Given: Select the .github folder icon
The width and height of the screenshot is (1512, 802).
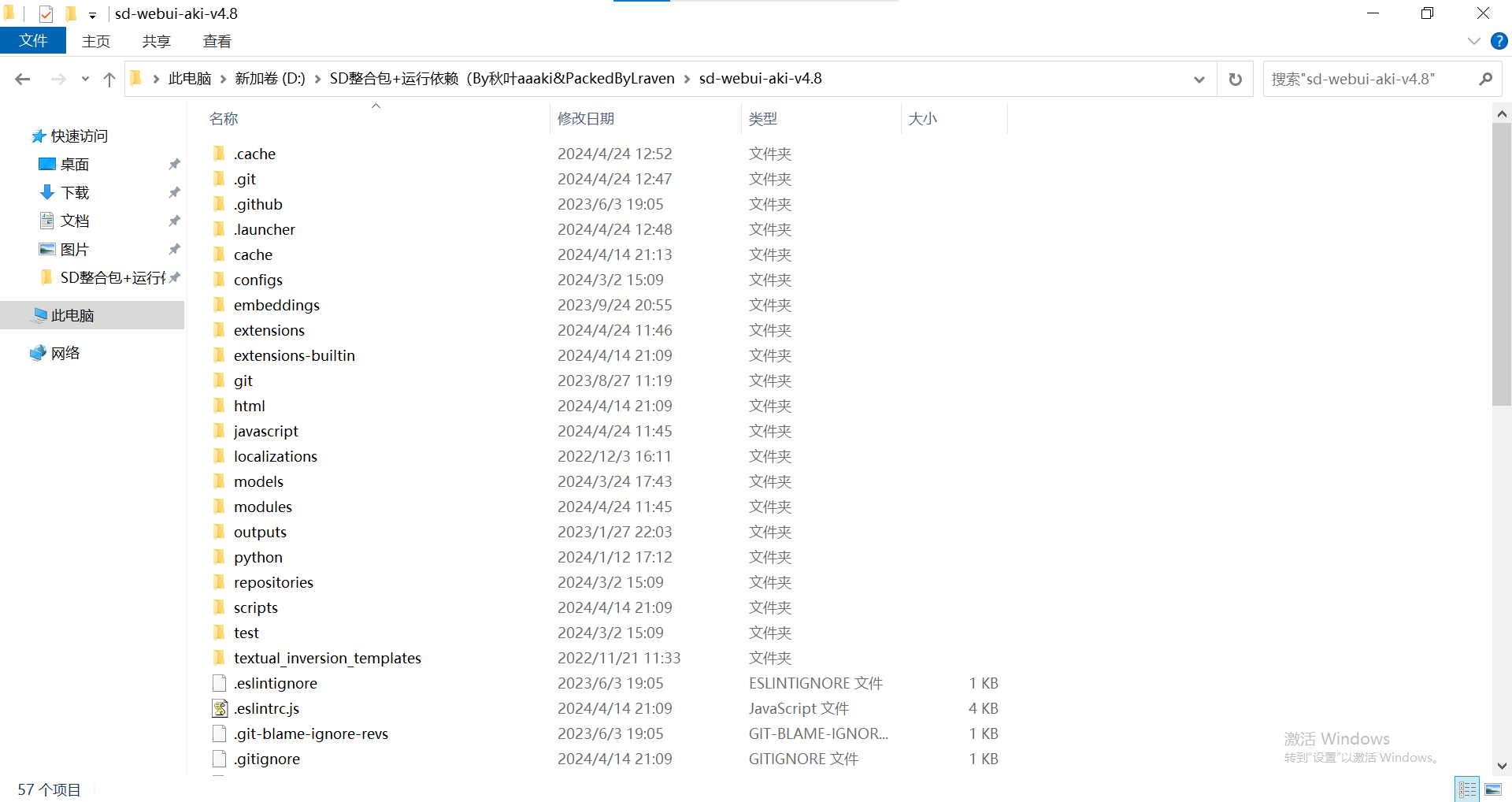Looking at the screenshot, I should coord(220,204).
